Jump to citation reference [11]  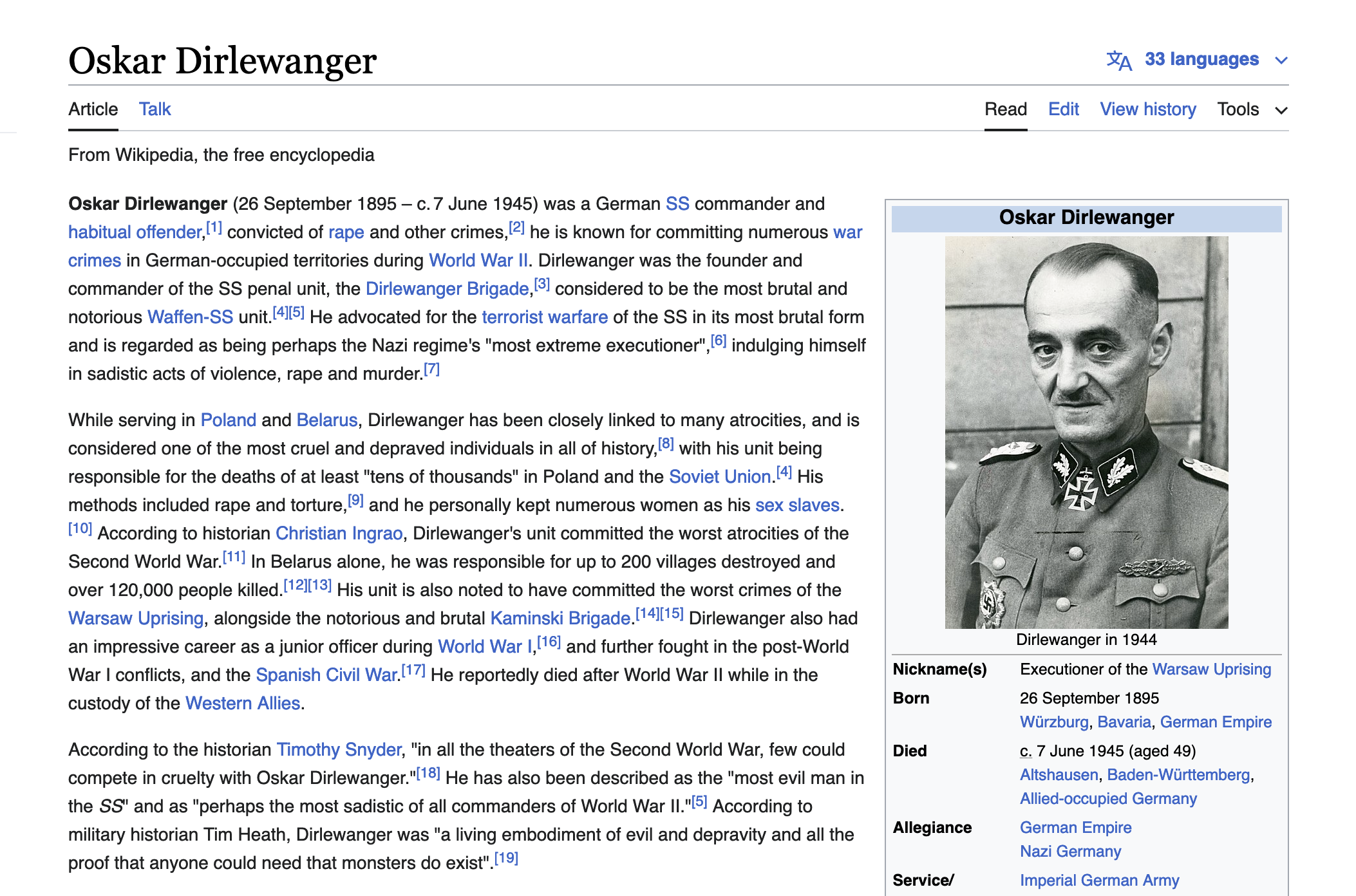coord(234,557)
